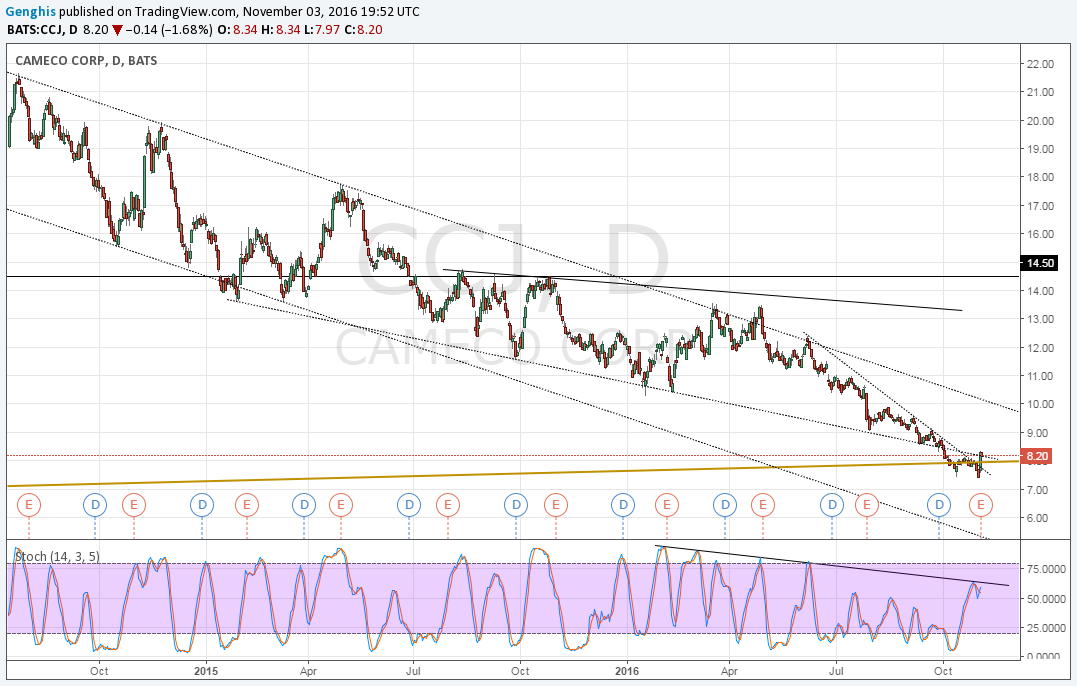The height and width of the screenshot is (686, 1077).
Task: Click the 10.00 price axis label
Action: click(1040, 404)
